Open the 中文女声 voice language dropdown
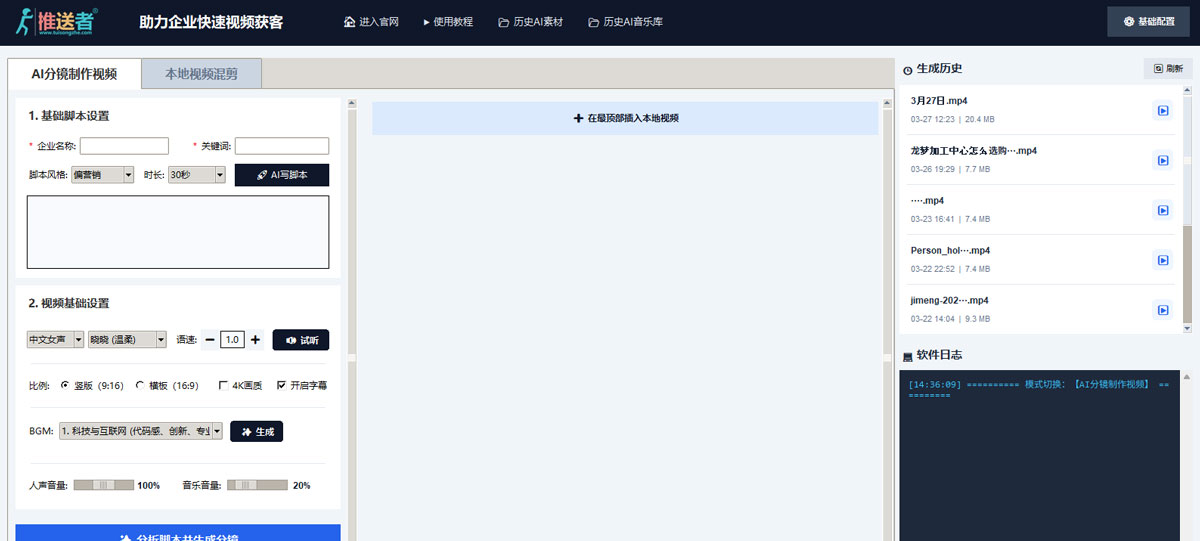This screenshot has height=541, width=1200. pyautogui.click(x=55, y=340)
